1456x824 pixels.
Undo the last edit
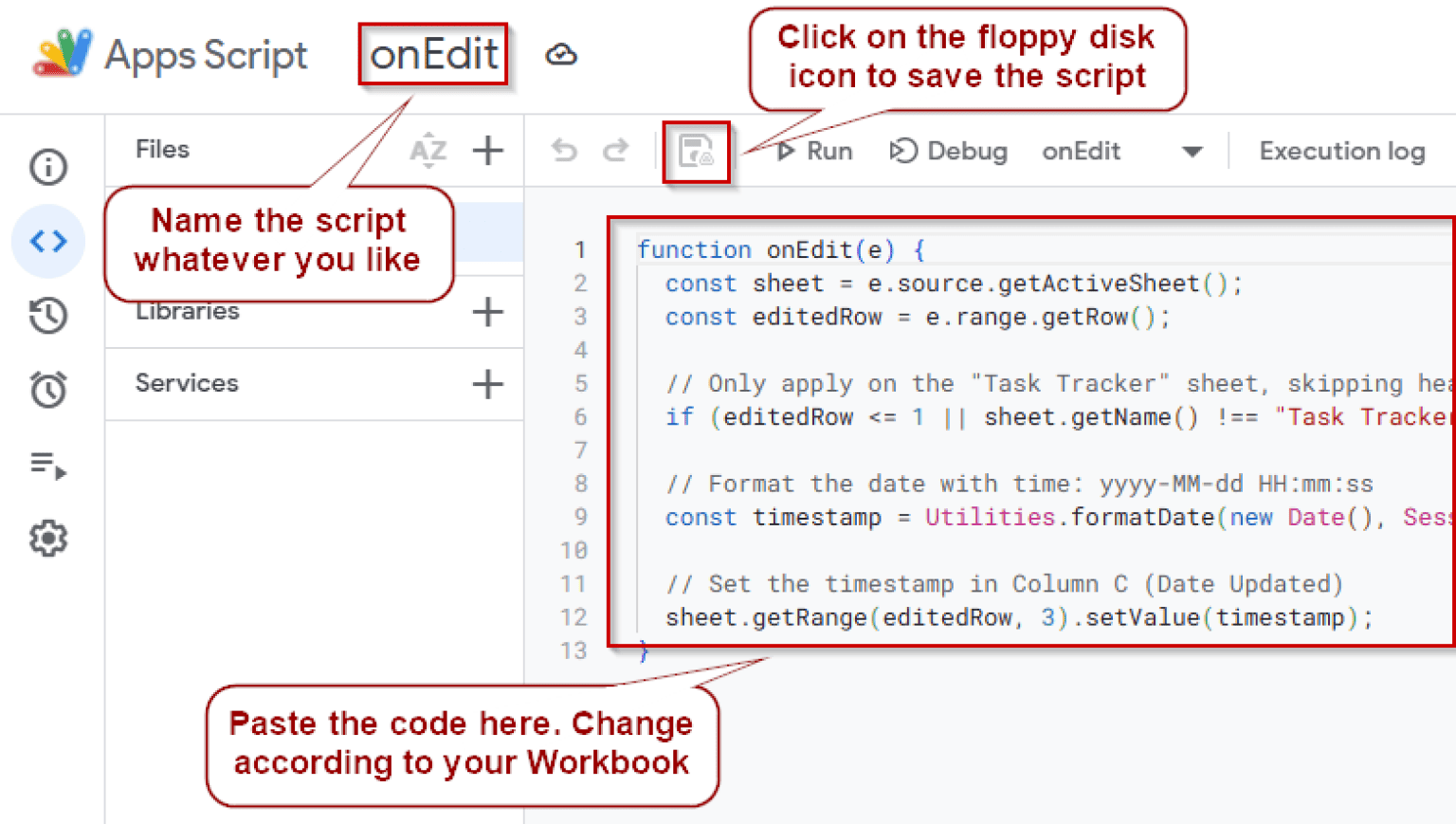pos(565,151)
